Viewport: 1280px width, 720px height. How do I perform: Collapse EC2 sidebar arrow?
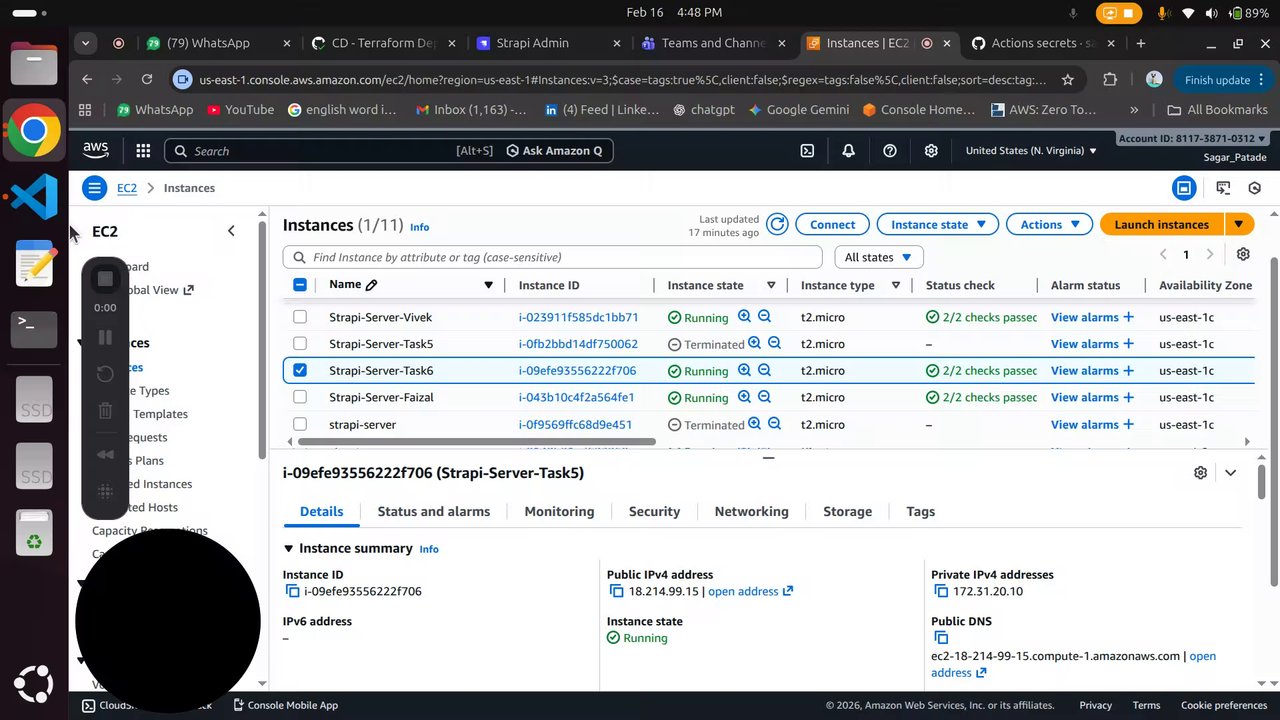click(231, 231)
